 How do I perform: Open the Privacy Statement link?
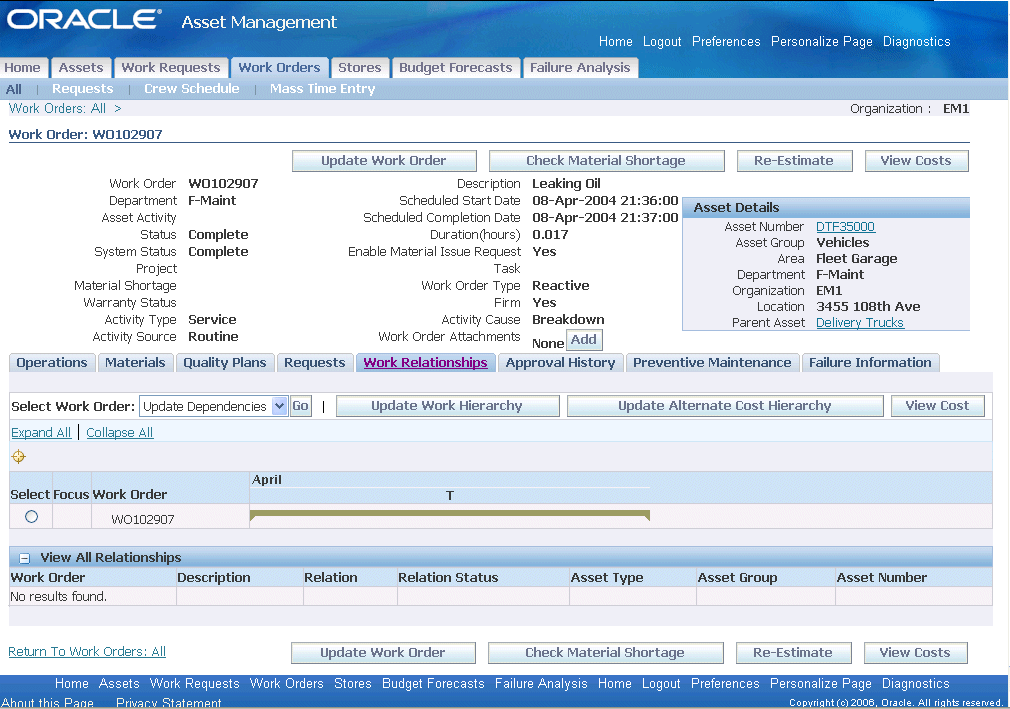pyautogui.click(x=169, y=703)
